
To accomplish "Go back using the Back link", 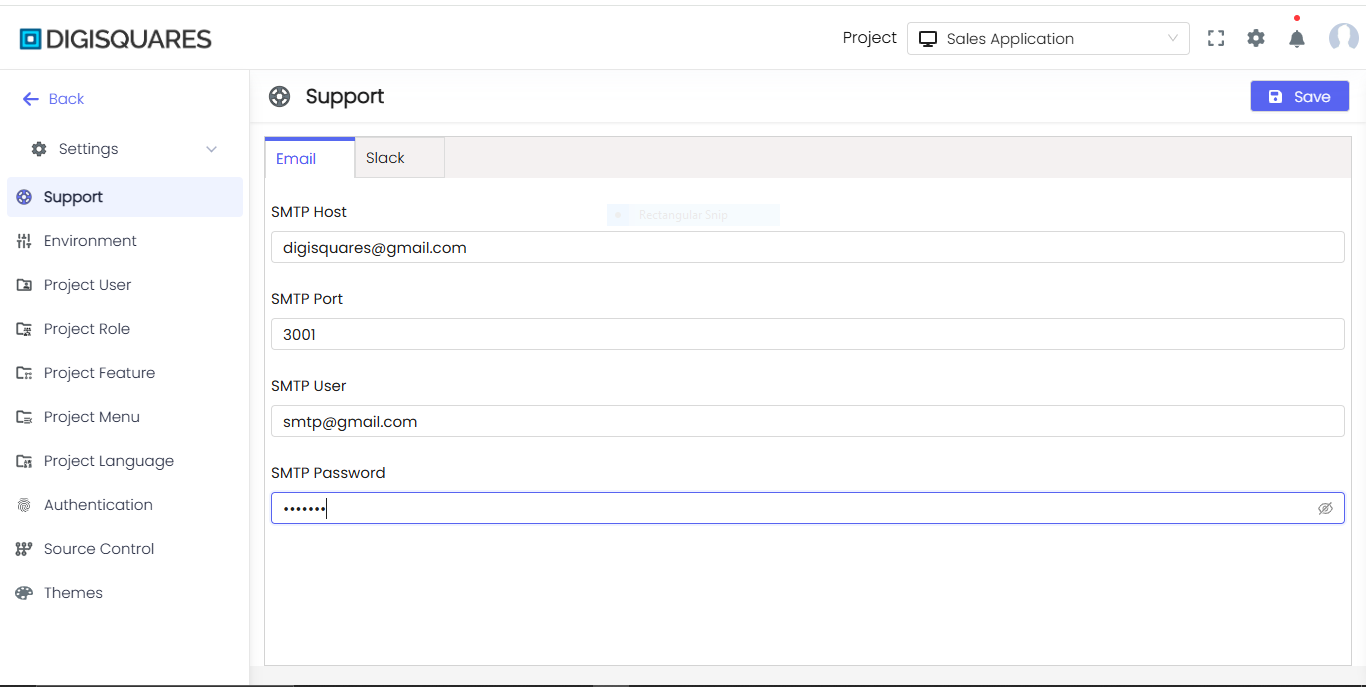I will [66, 99].
